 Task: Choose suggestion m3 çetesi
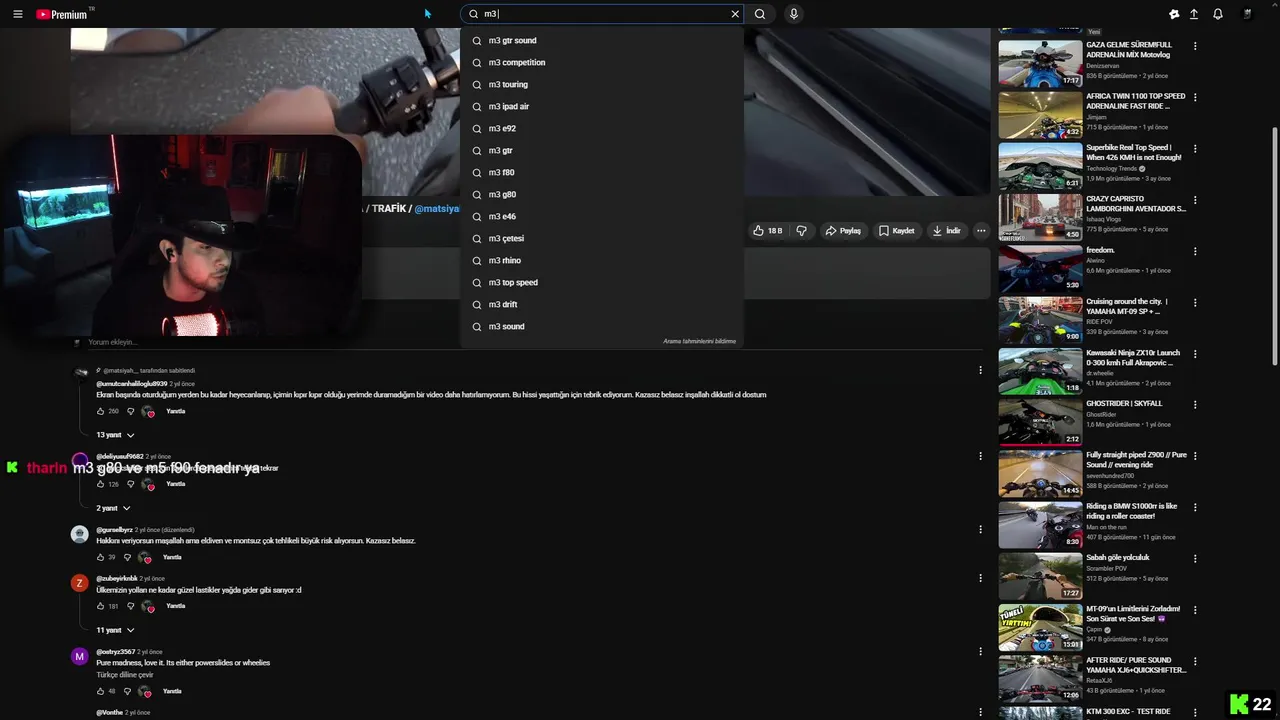pyautogui.click(x=602, y=239)
